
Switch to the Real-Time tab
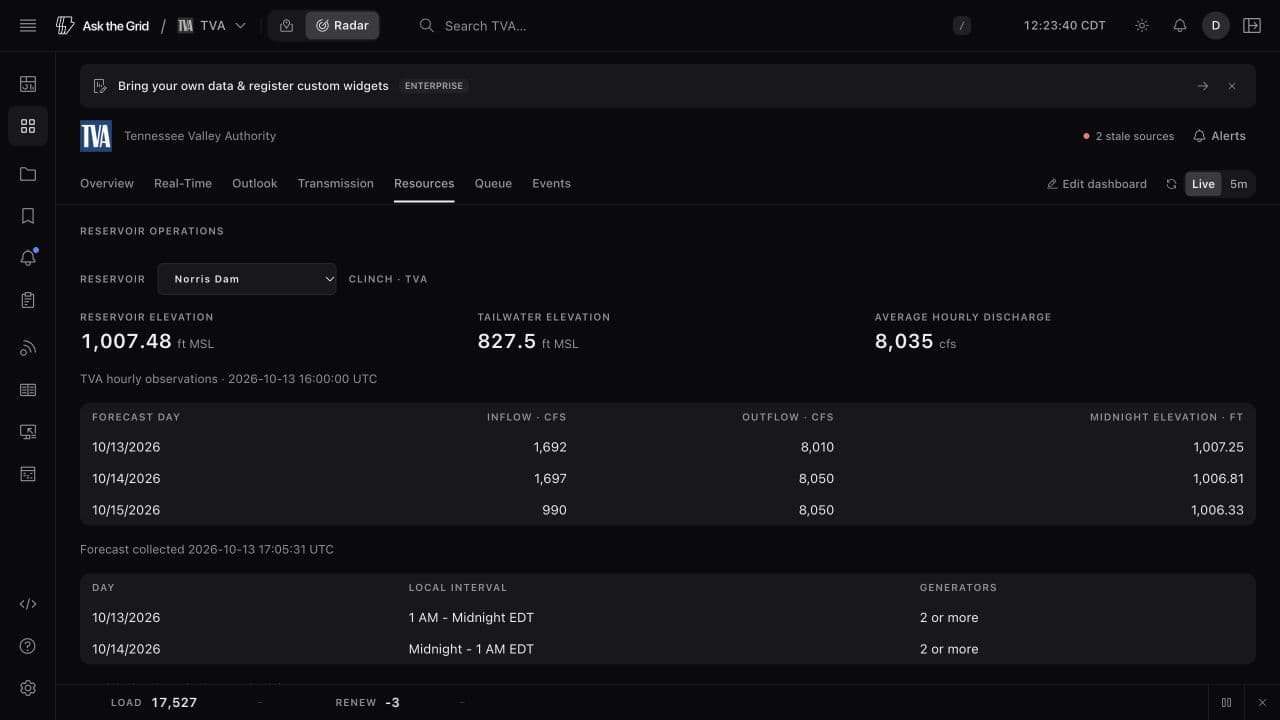(x=183, y=184)
